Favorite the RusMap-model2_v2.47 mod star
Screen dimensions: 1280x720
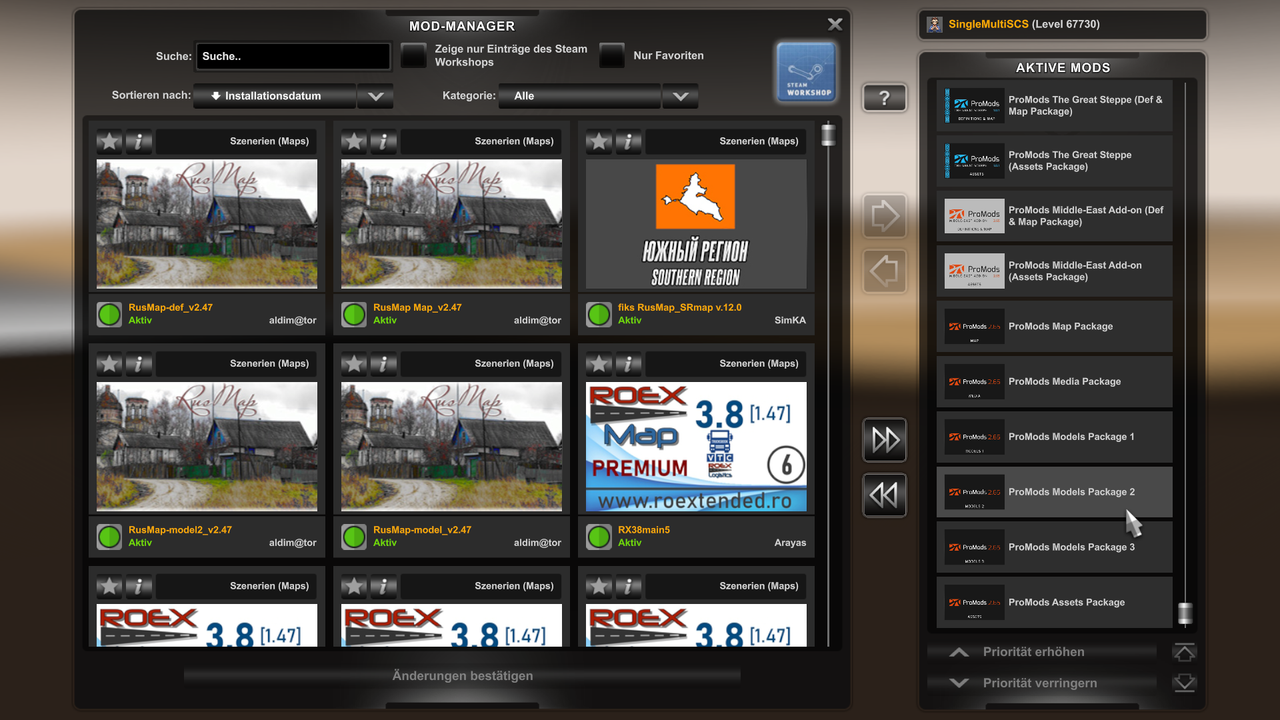pyautogui.click(x=109, y=363)
